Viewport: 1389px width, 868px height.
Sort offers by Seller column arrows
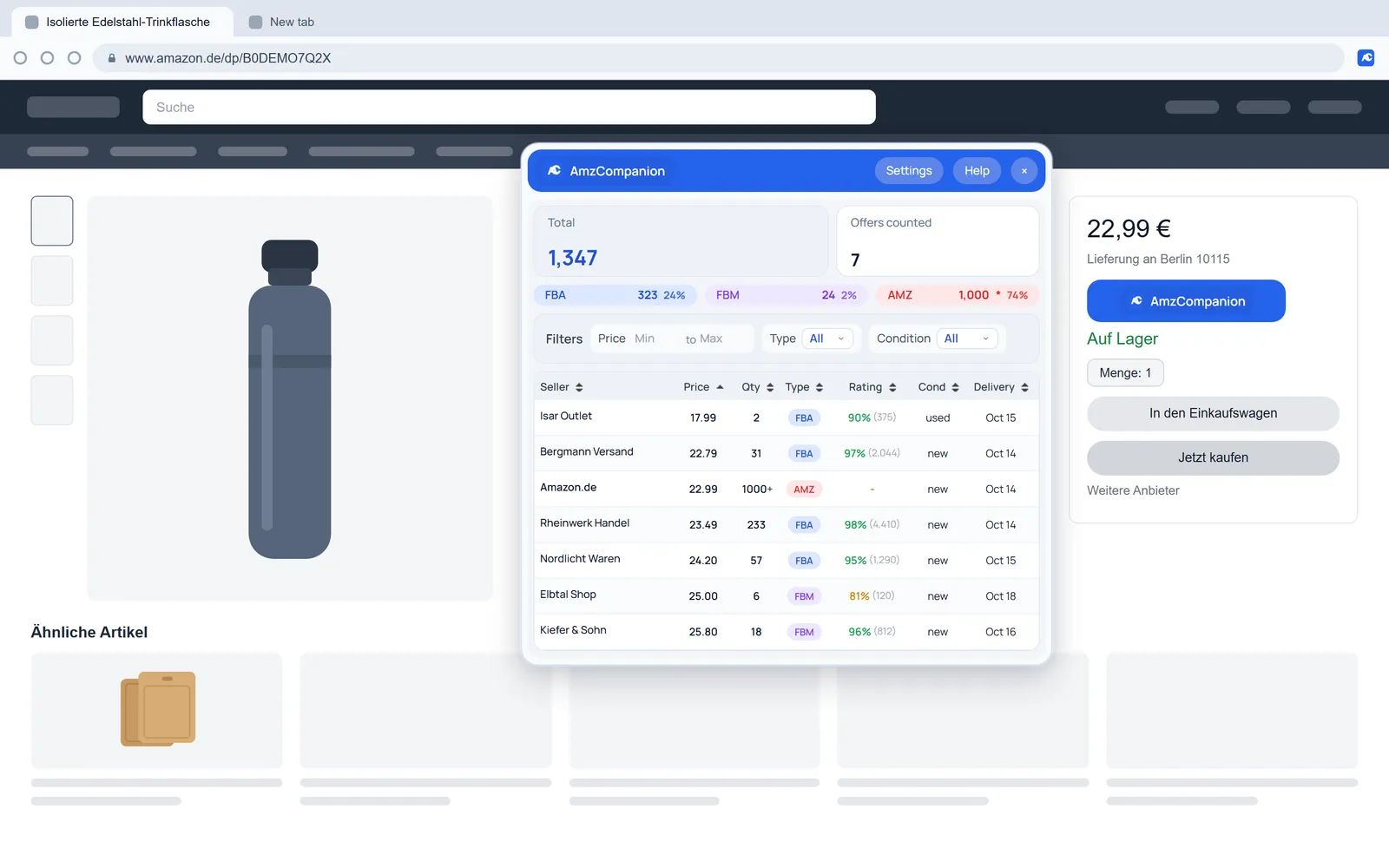(x=579, y=387)
